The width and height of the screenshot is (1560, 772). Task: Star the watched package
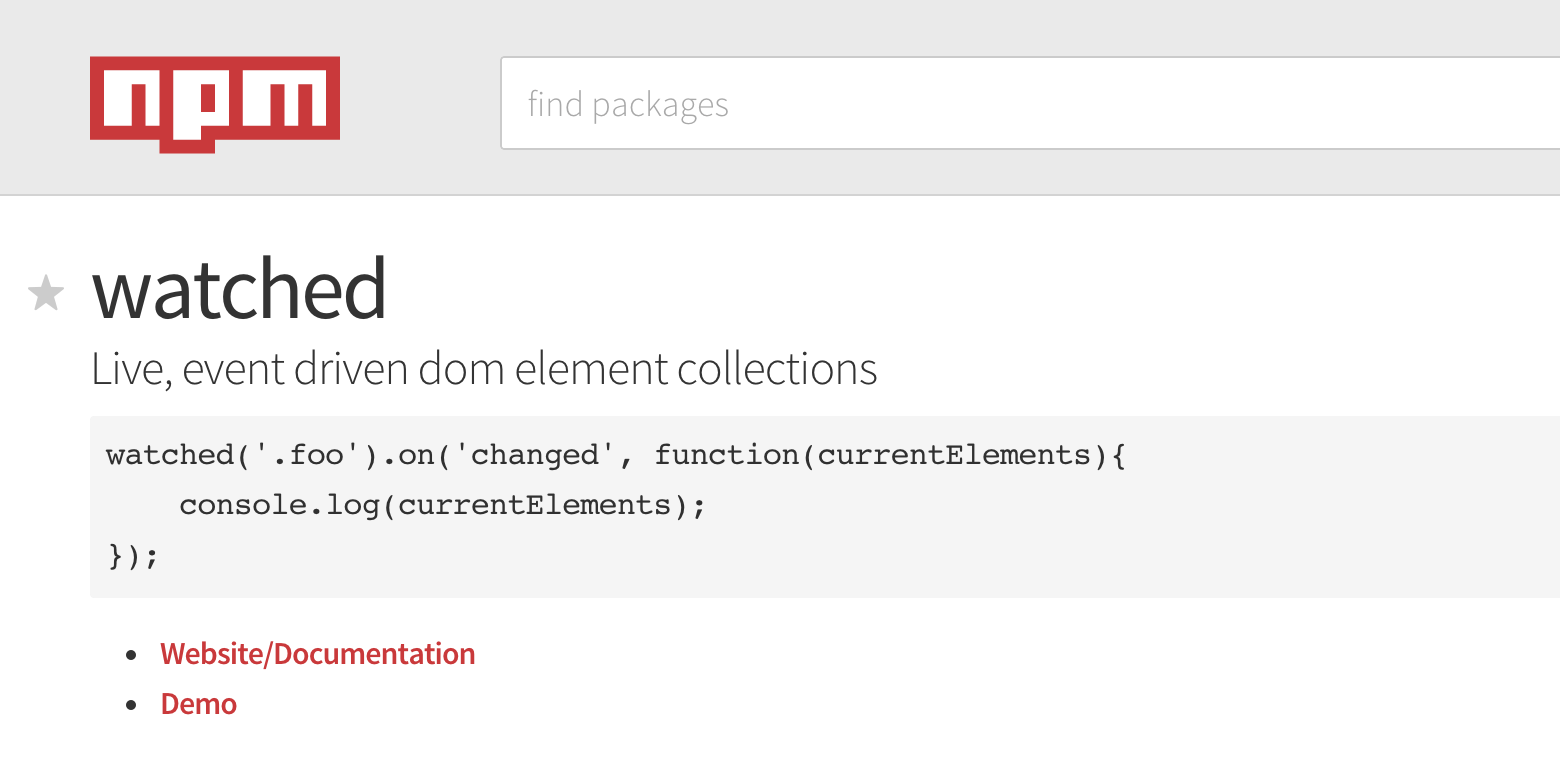click(x=46, y=294)
